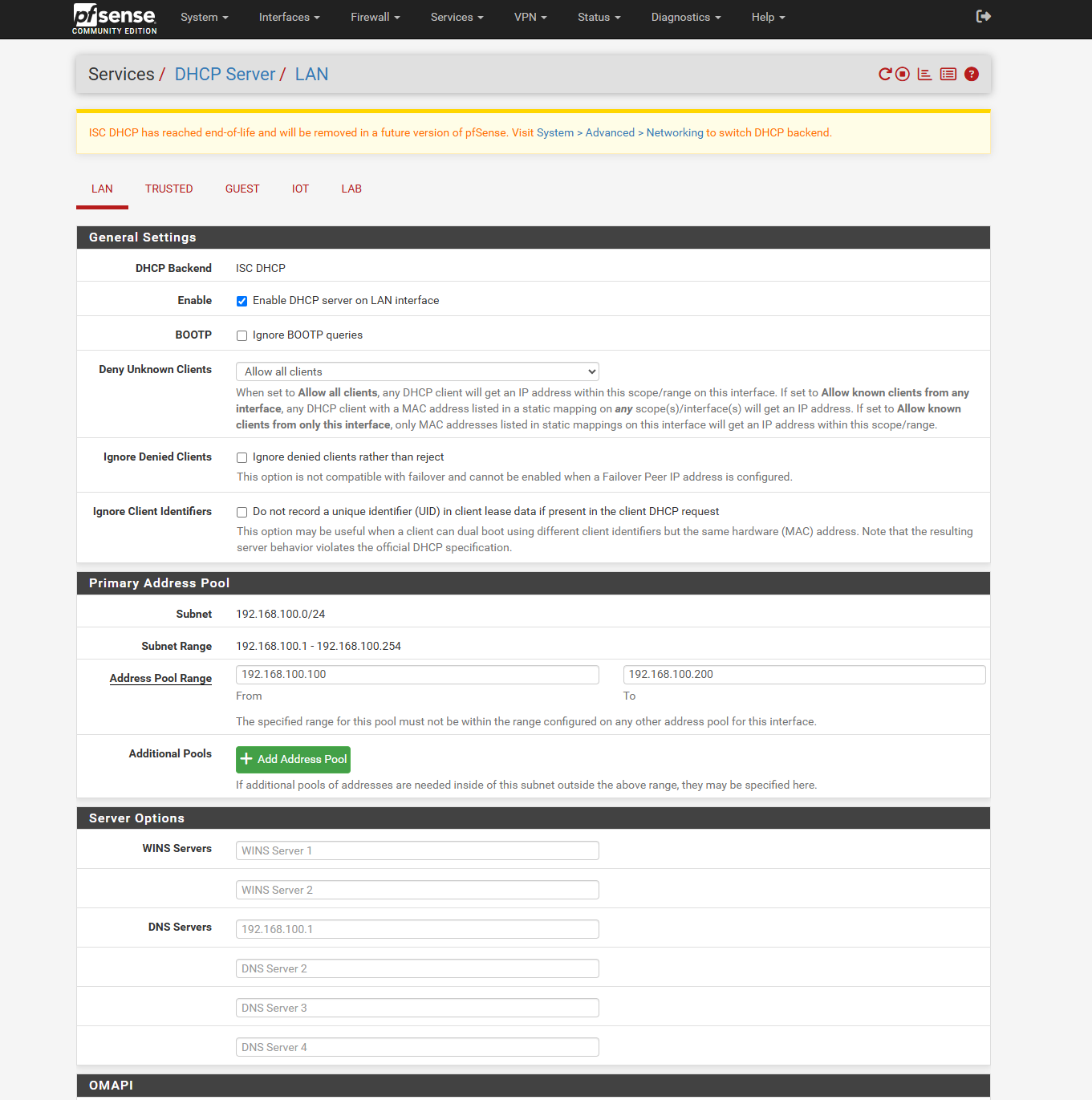Open the Diagnostics menu
1092x1100 pixels.
click(x=686, y=17)
